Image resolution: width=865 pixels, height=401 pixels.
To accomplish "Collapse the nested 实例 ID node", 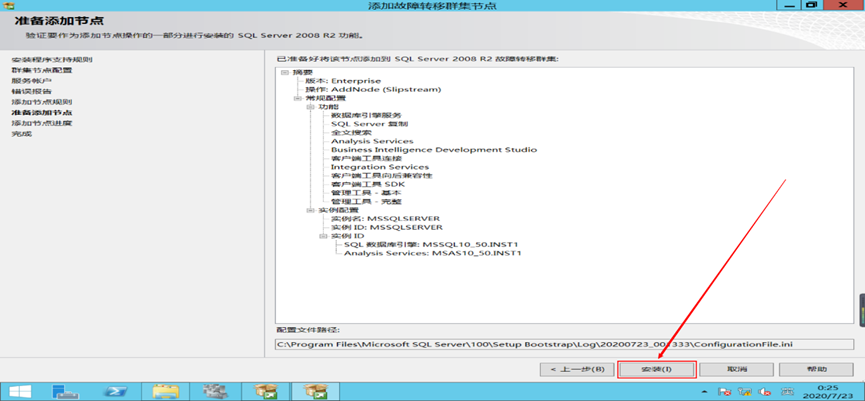I will pyautogui.click(x=324, y=236).
